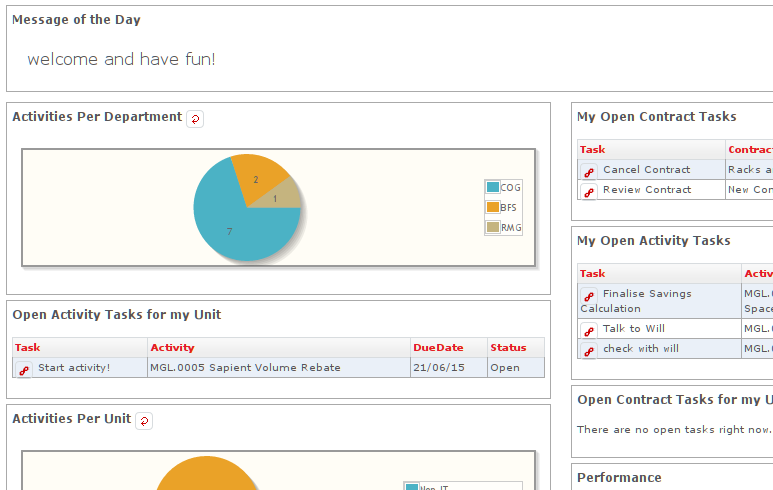Open link icon for Finalise Savings Calculation
Image resolution: width=773 pixels, height=490 pixels.
(x=589, y=296)
